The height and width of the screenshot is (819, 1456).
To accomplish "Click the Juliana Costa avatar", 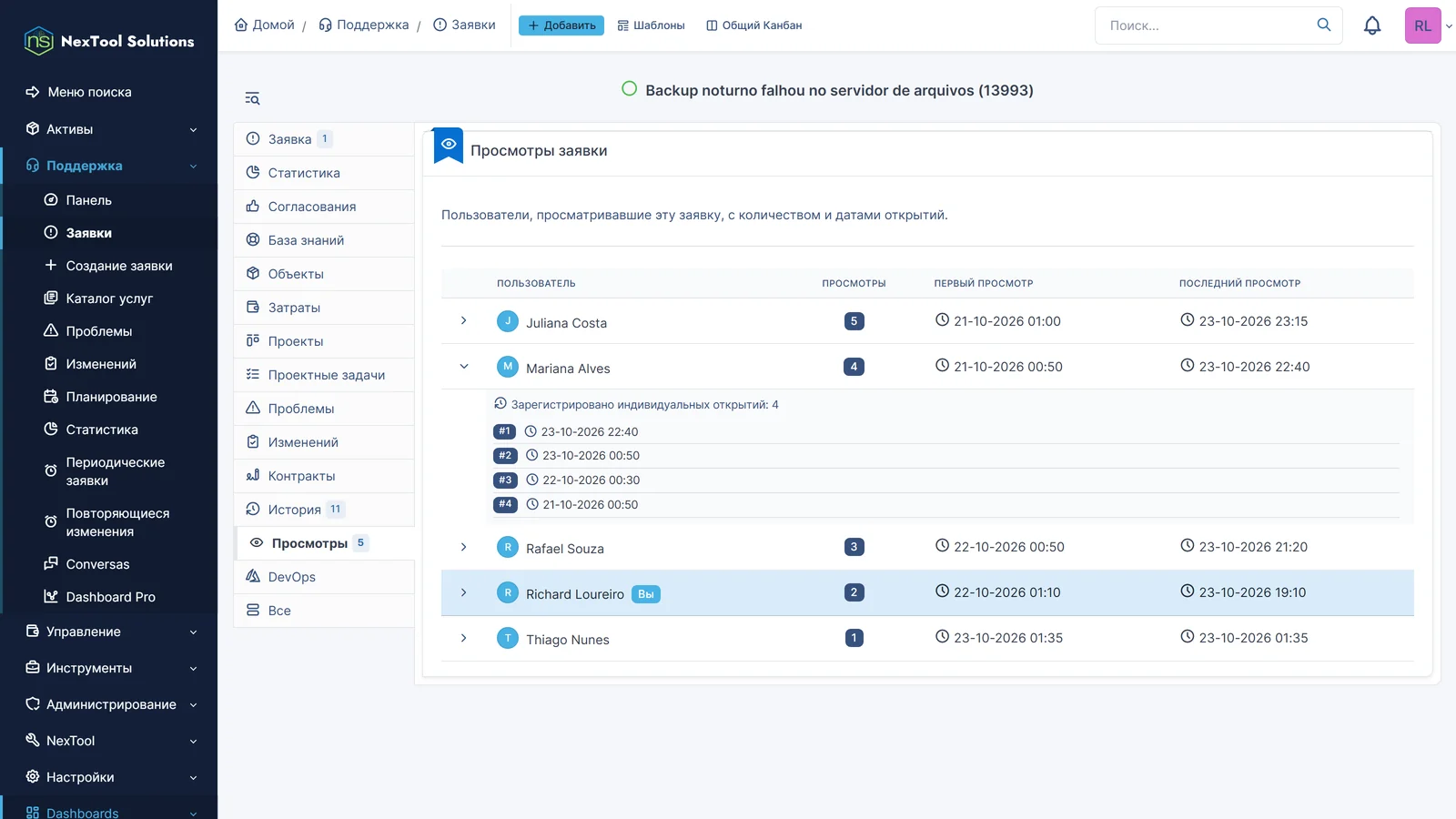I will coord(508,321).
